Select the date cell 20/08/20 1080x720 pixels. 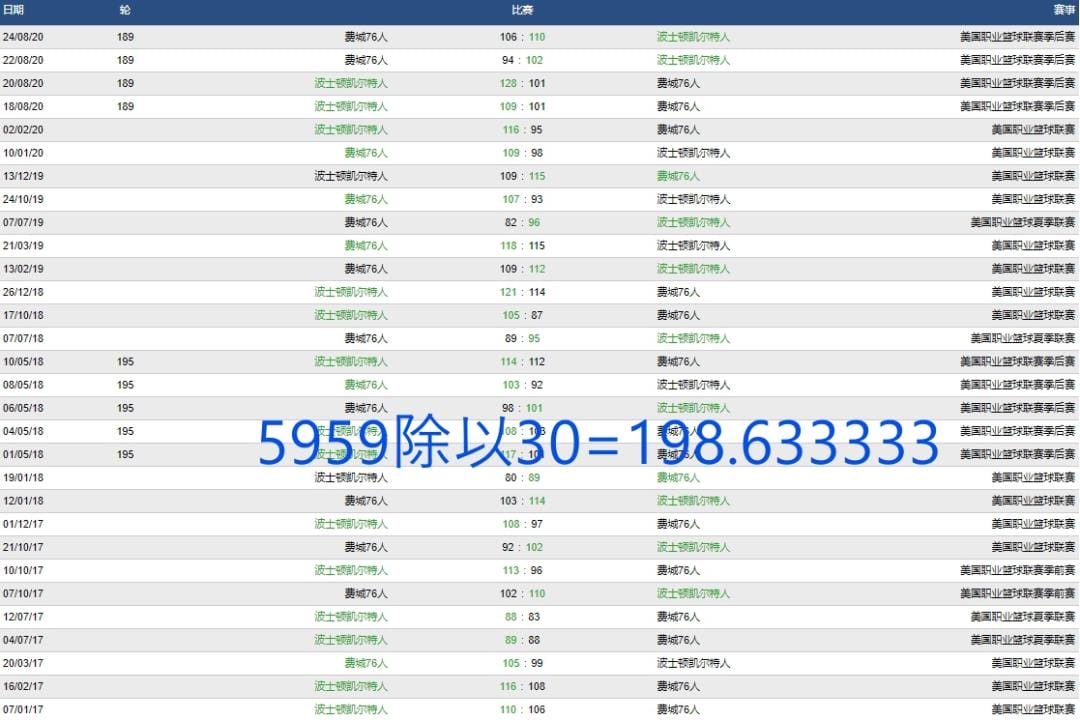(23, 83)
